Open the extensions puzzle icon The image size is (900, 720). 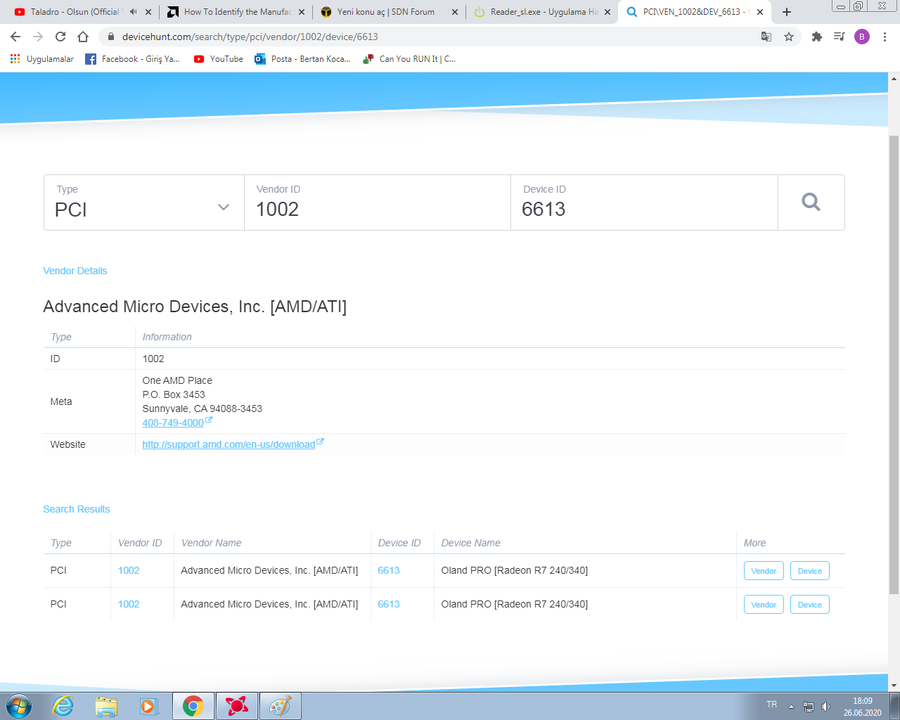pos(817,37)
